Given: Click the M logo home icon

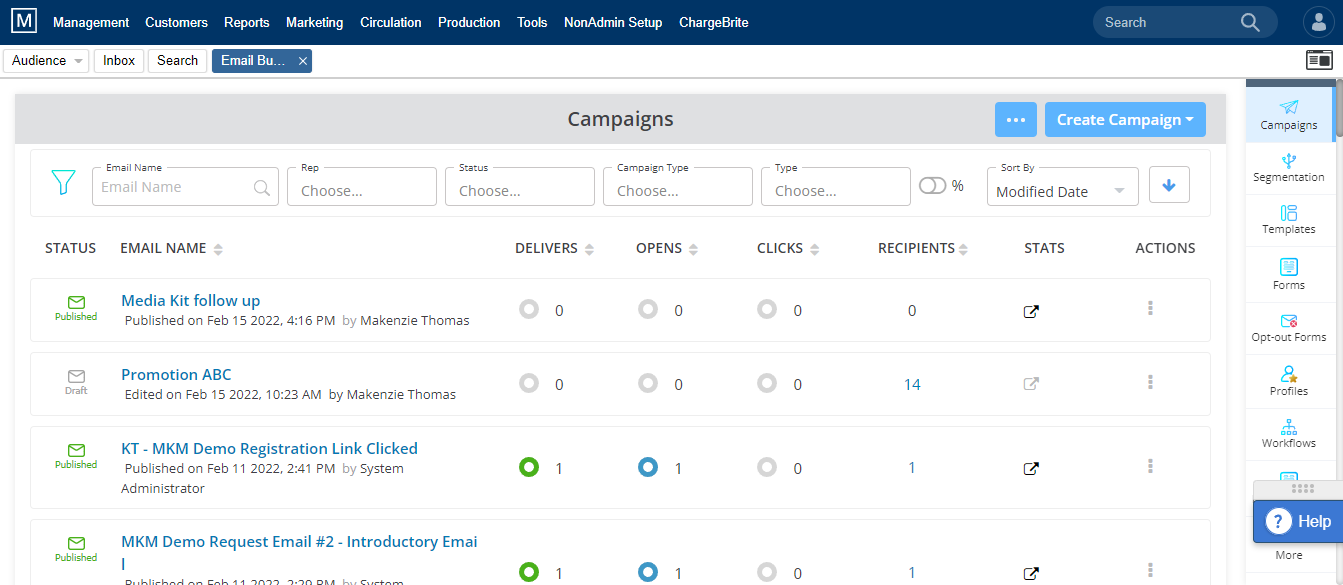Looking at the screenshot, I should point(25,21).
